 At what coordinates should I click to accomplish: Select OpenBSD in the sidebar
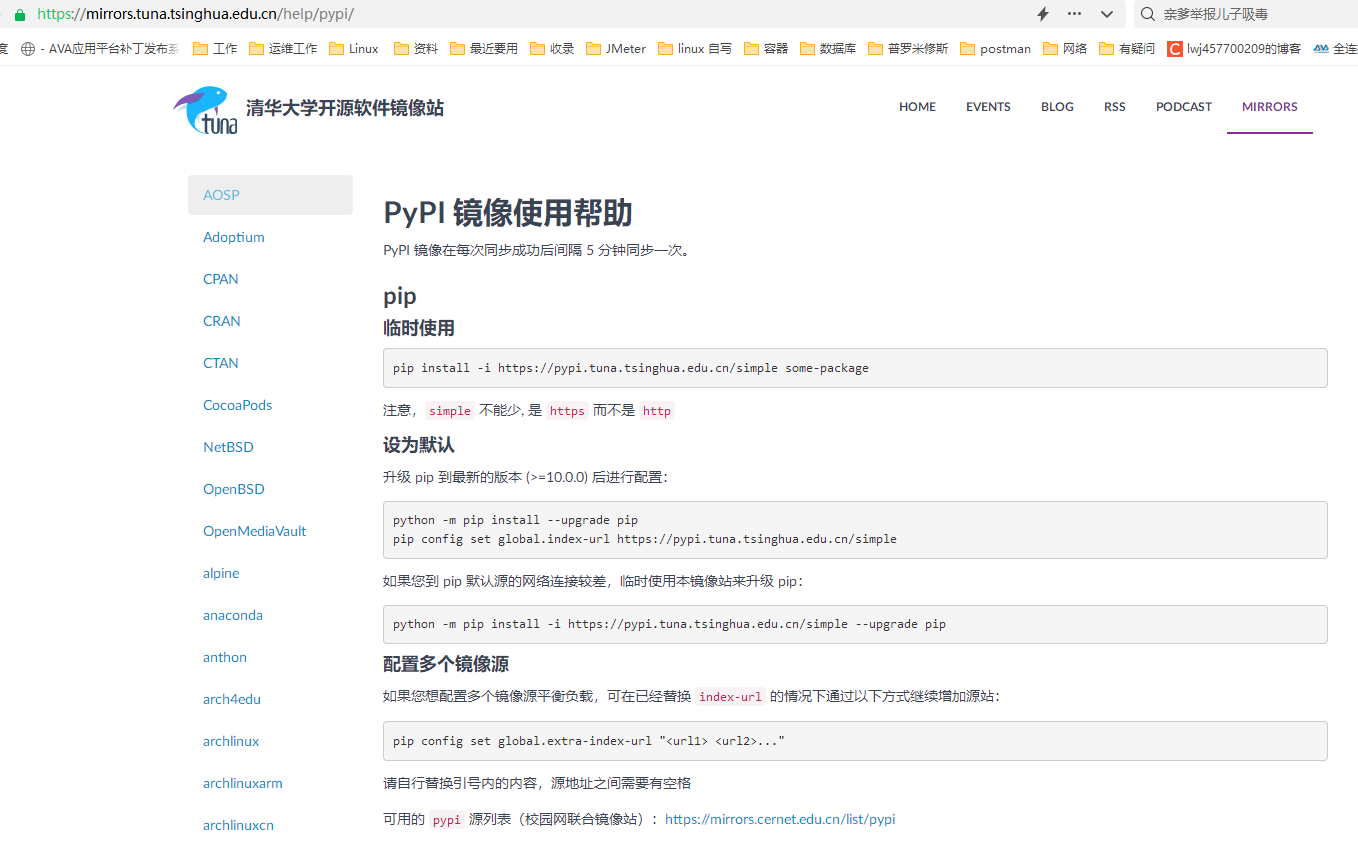(x=234, y=489)
